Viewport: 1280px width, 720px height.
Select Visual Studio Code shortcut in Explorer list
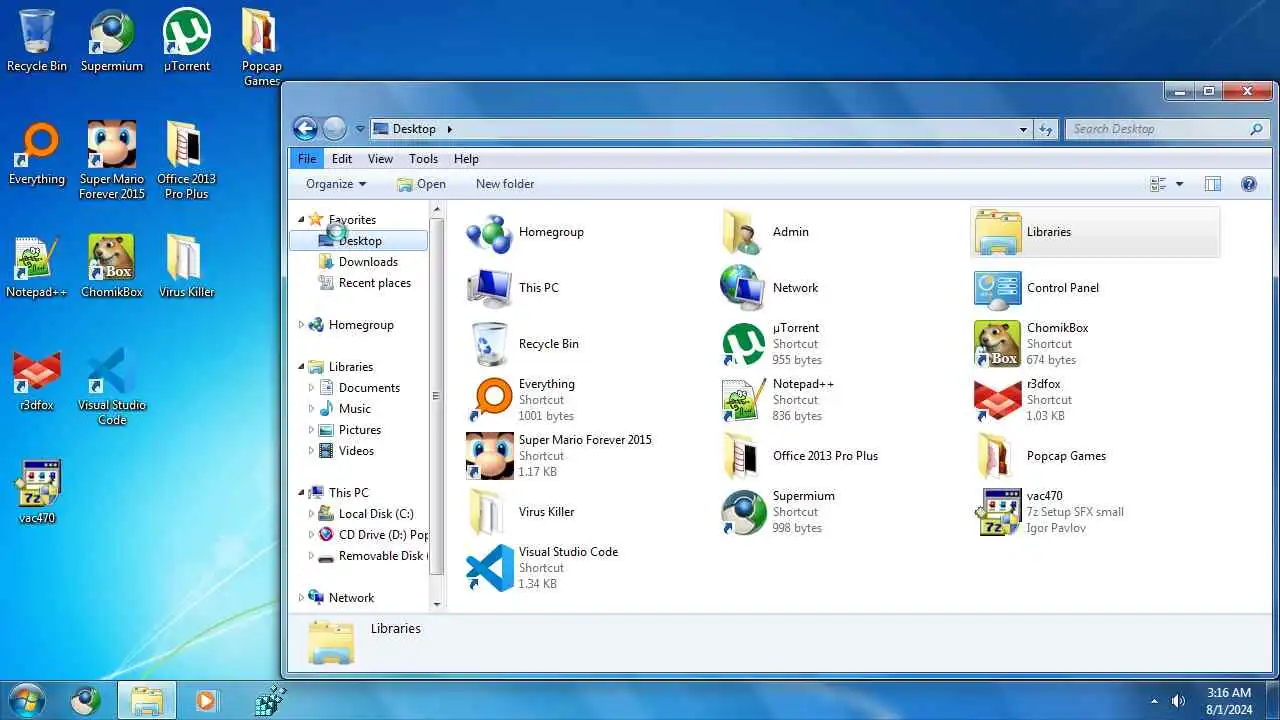[x=490, y=568]
